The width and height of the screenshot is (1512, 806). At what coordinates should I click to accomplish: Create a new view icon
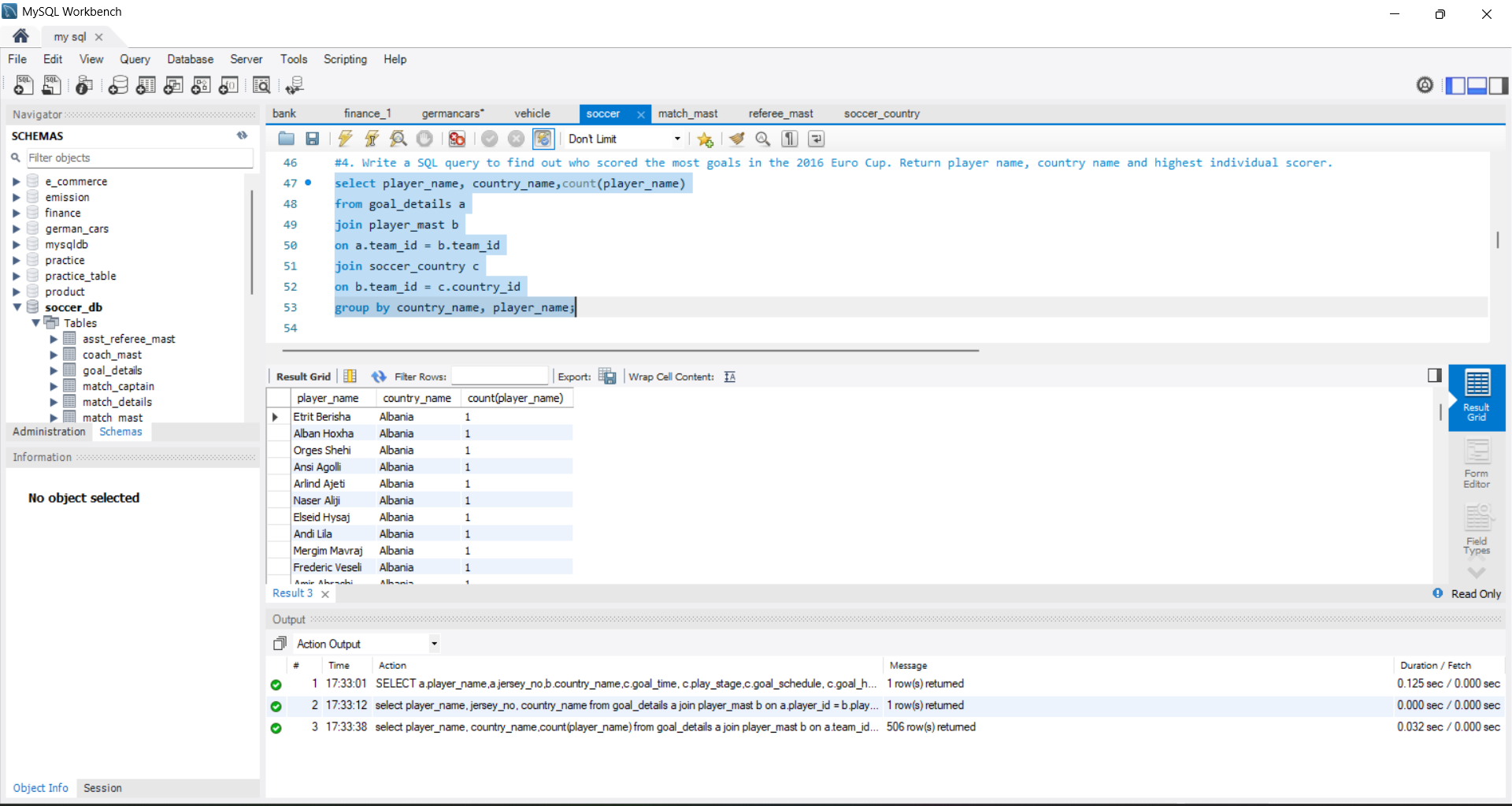173,85
